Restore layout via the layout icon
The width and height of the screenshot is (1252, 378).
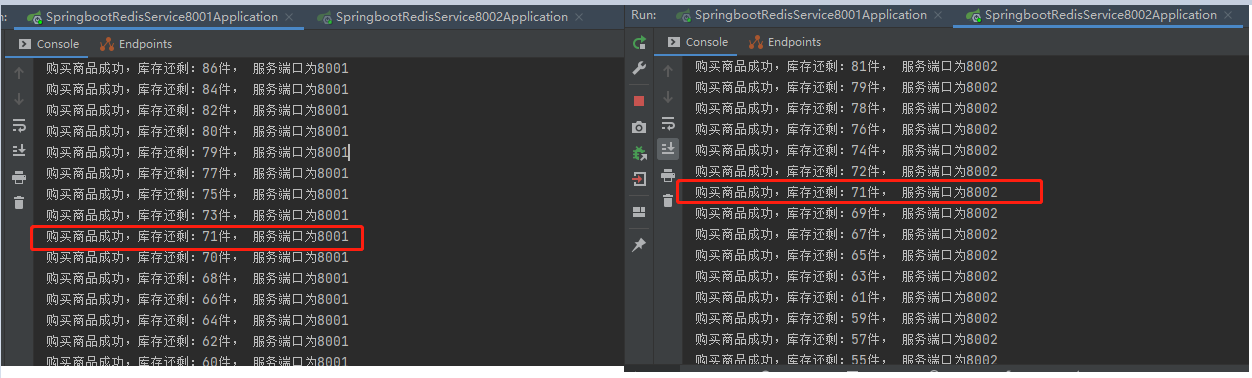639,212
